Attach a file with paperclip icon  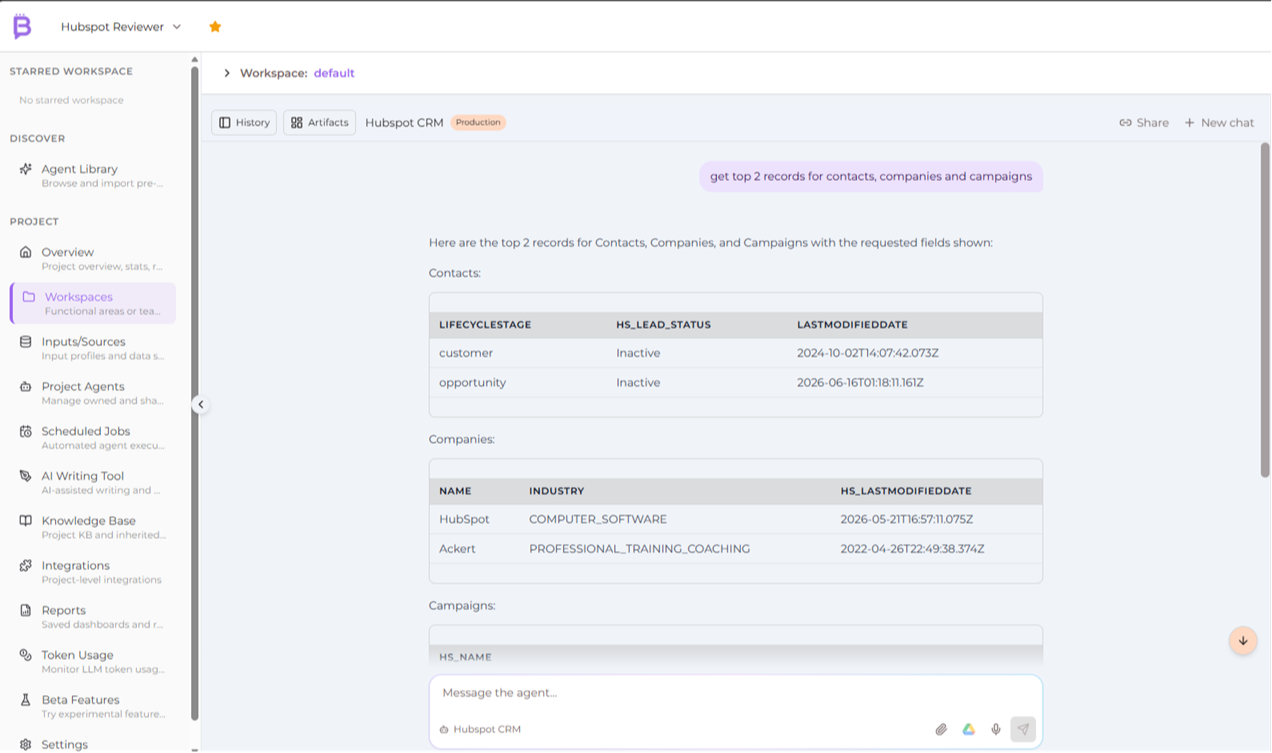941,730
